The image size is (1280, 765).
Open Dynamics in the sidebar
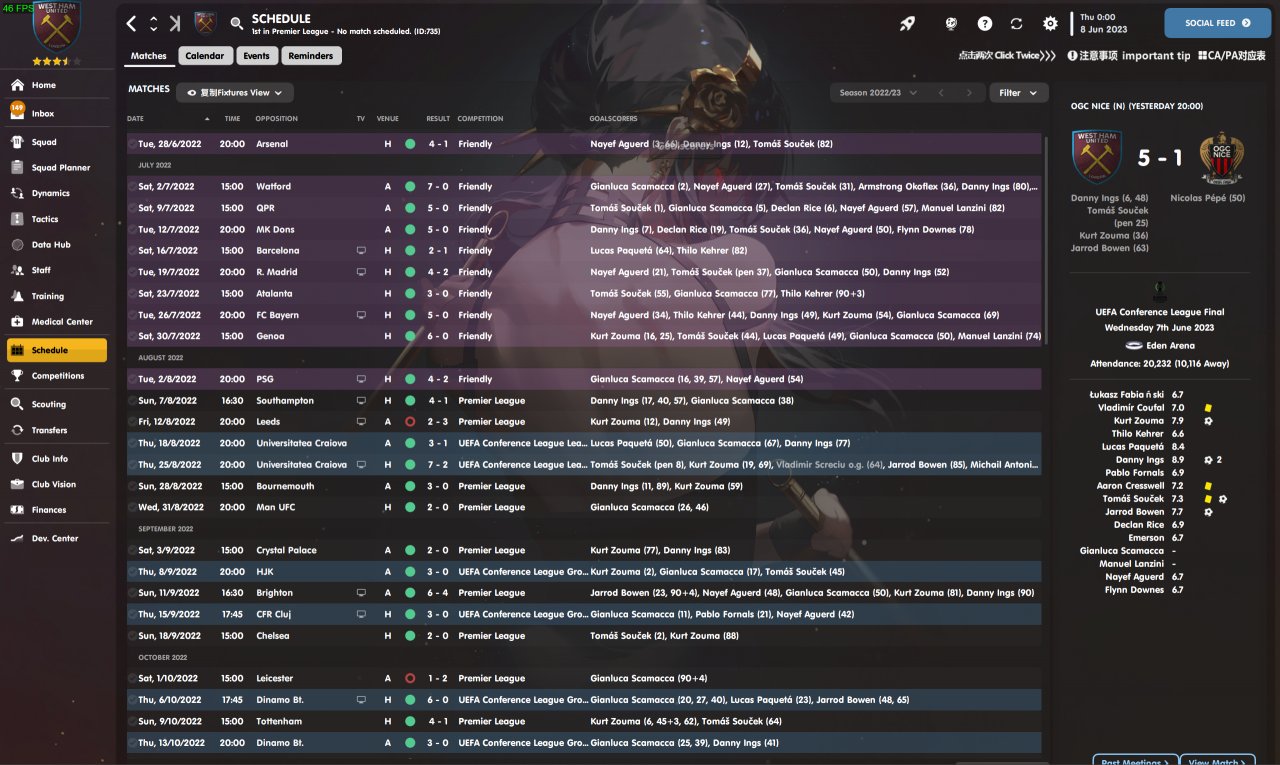click(x=57, y=193)
